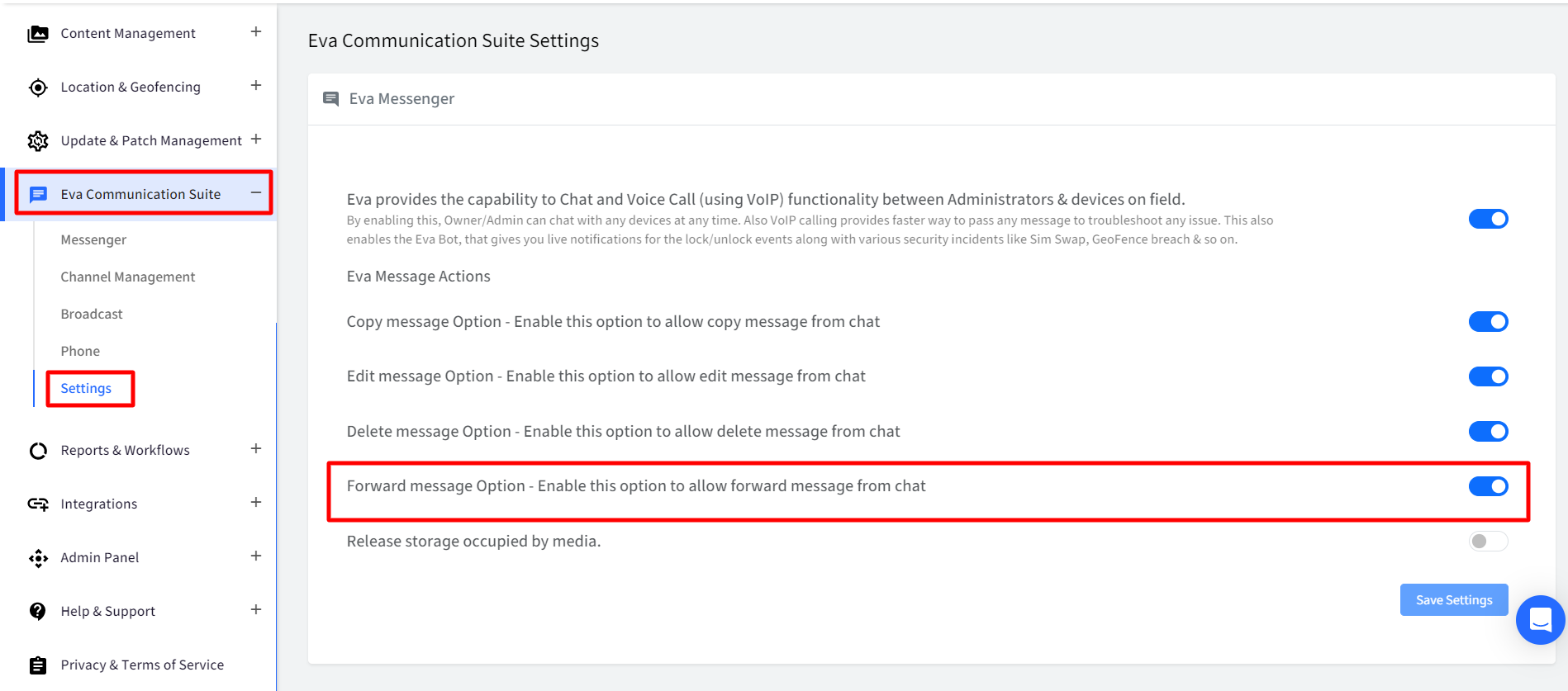Expand Admin Panel plus sign

click(256, 556)
